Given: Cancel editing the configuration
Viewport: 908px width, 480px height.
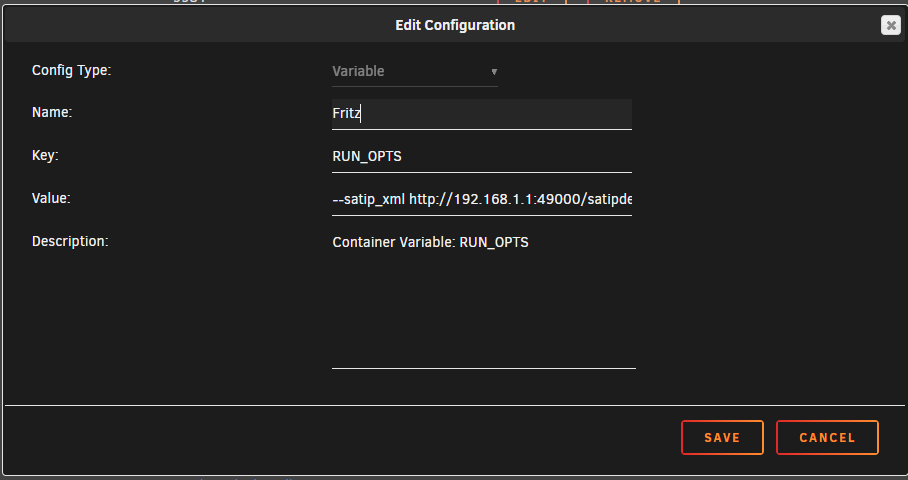Looking at the screenshot, I should pyautogui.click(x=827, y=438).
